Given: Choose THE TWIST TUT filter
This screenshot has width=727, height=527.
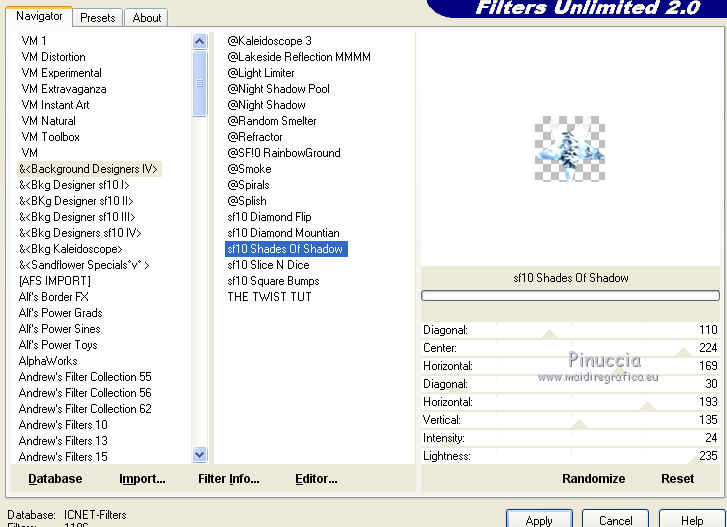Looking at the screenshot, I should tap(269, 297).
